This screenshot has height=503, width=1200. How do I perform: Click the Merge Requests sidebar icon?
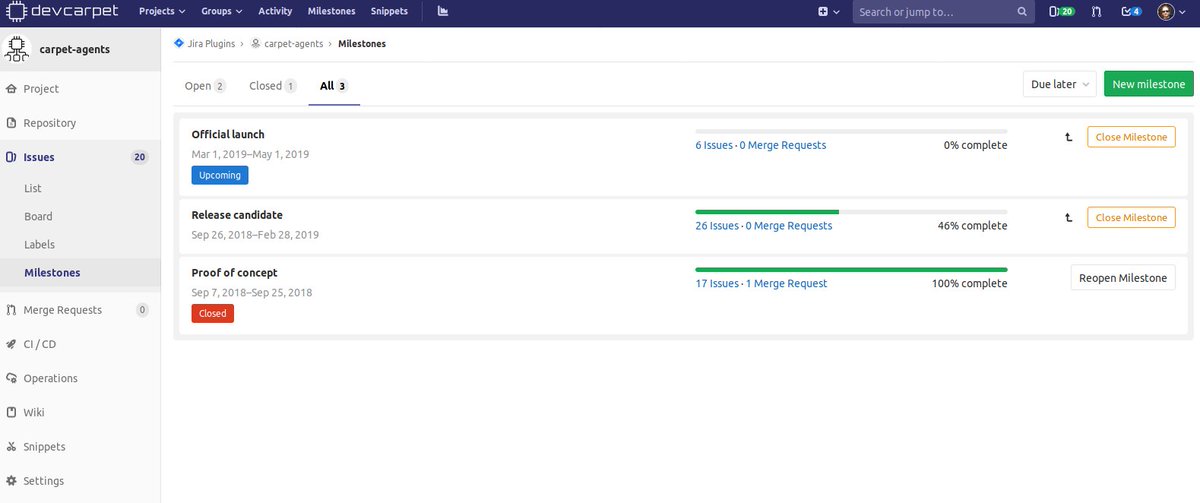12,310
